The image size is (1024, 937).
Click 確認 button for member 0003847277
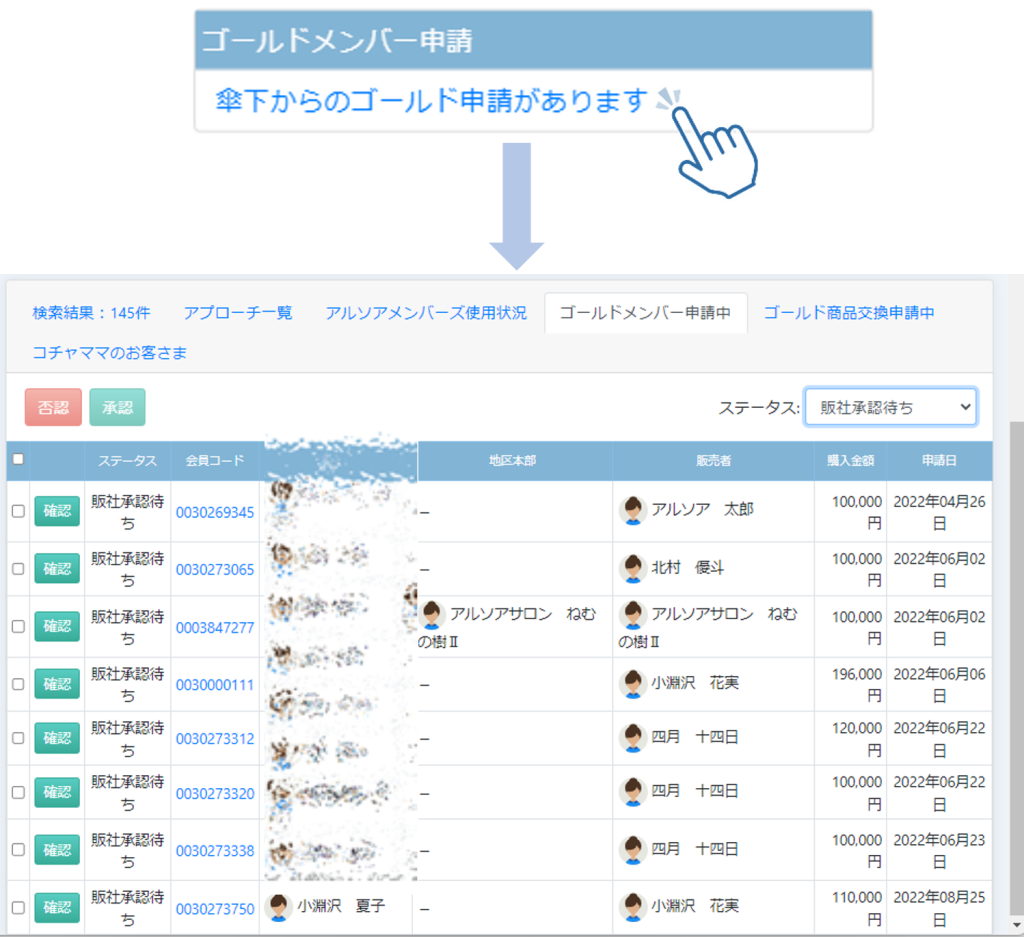(x=57, y=626)
